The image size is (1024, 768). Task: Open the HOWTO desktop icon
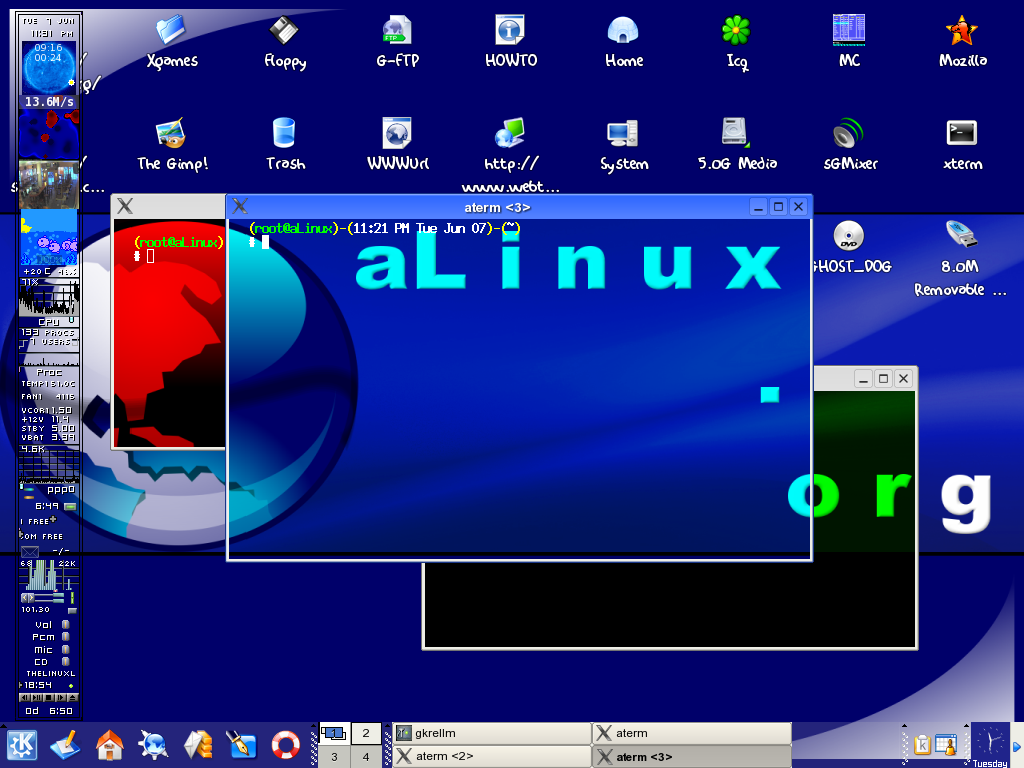[x=510, y=31]
